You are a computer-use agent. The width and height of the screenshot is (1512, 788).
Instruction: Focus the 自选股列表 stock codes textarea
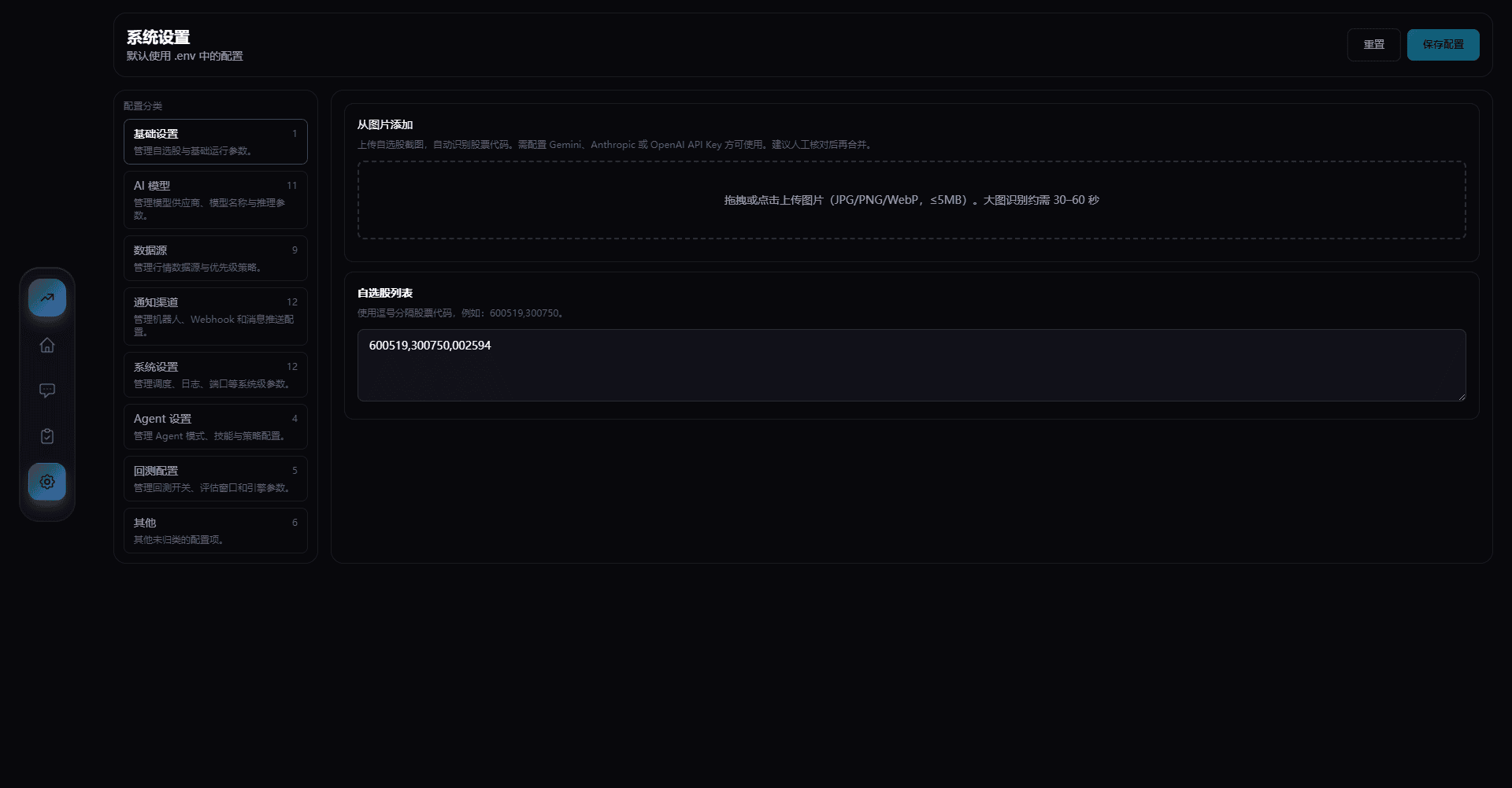[x=911, y=365]
